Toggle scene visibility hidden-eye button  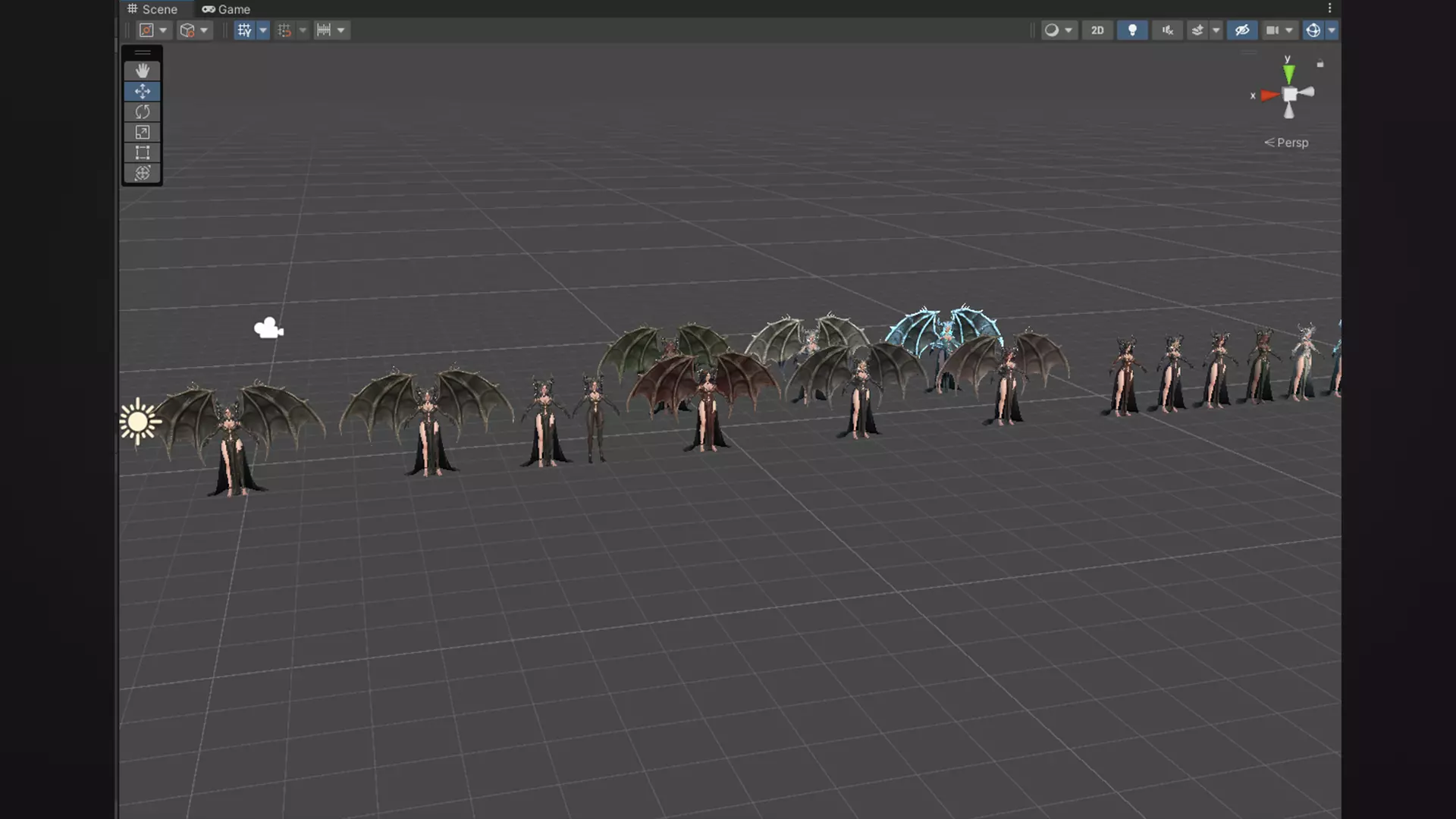pyautogui.click(x=1241, y=30)
